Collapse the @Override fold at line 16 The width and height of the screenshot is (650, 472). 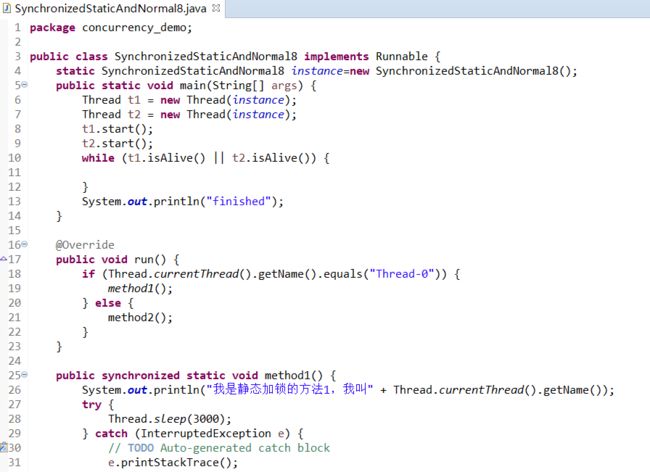(24, 244)
